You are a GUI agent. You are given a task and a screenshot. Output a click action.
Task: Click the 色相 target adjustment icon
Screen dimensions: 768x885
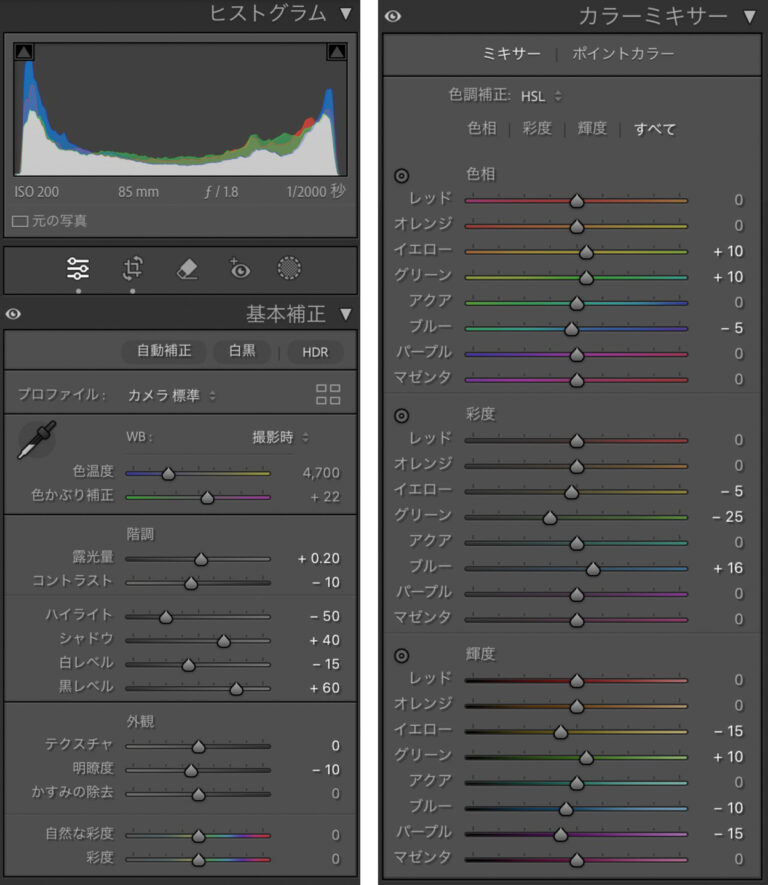(402, 175)
